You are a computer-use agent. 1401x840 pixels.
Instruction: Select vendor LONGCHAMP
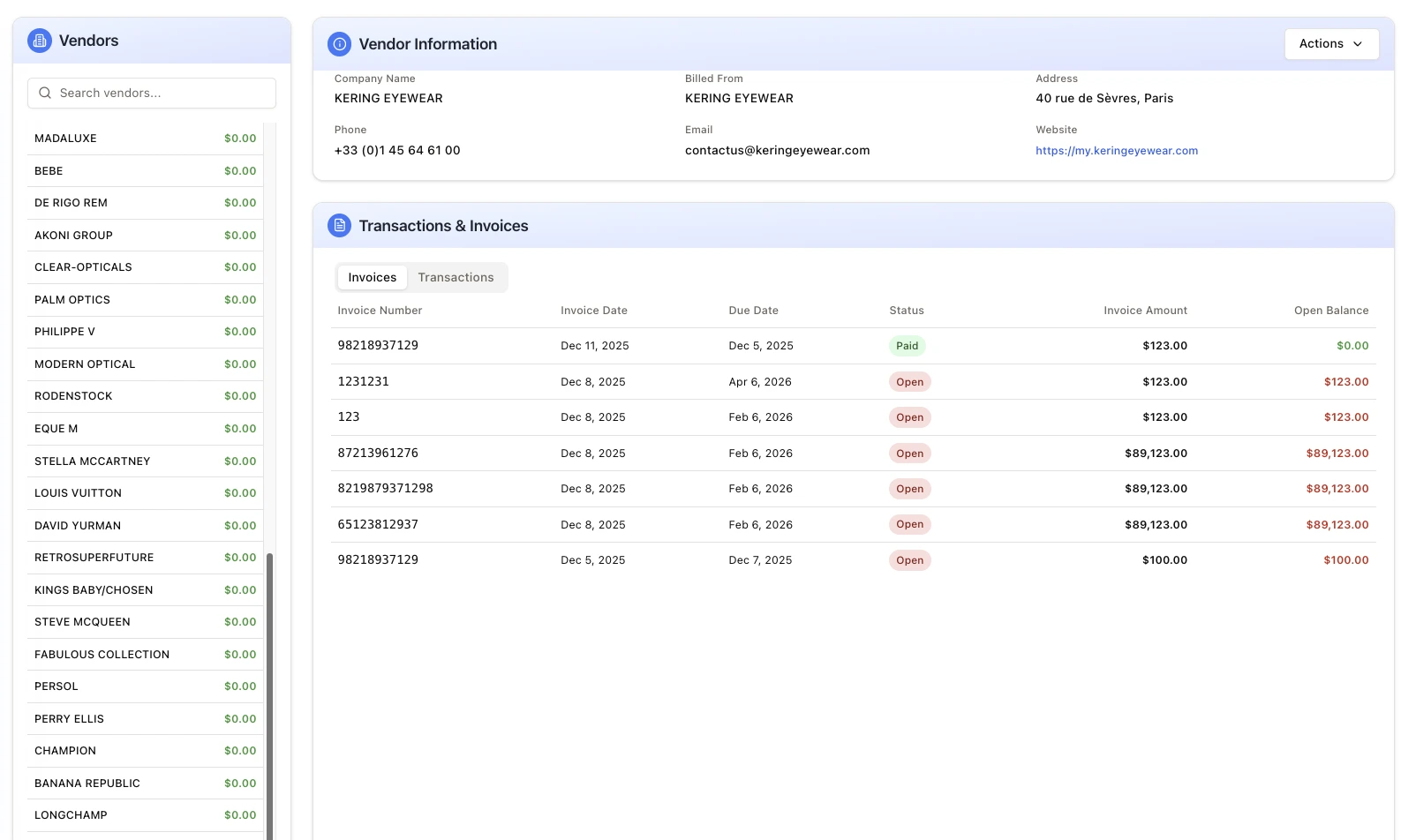145,815
